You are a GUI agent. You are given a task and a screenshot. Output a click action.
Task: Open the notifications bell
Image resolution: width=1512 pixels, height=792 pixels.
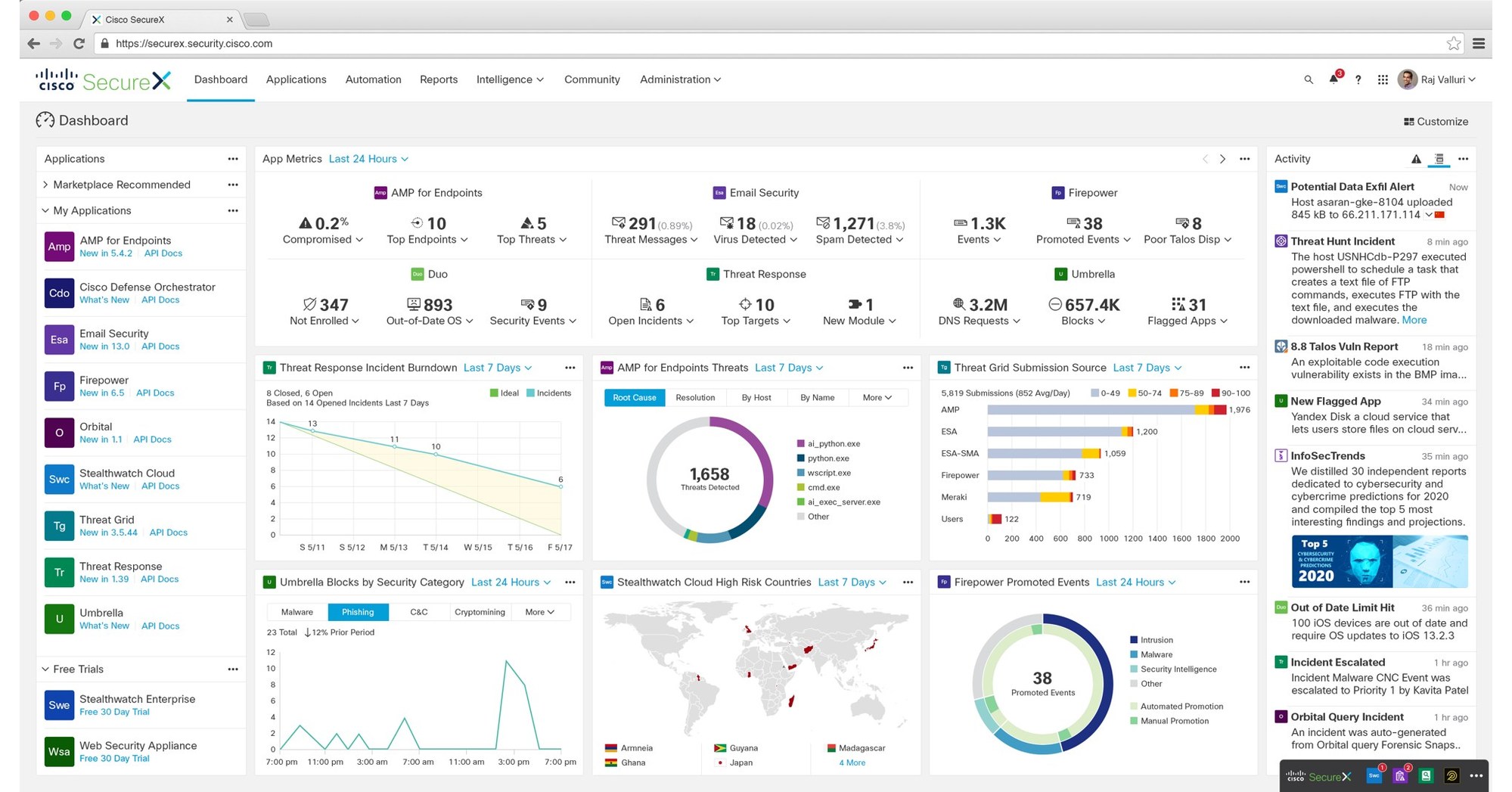1333,79
